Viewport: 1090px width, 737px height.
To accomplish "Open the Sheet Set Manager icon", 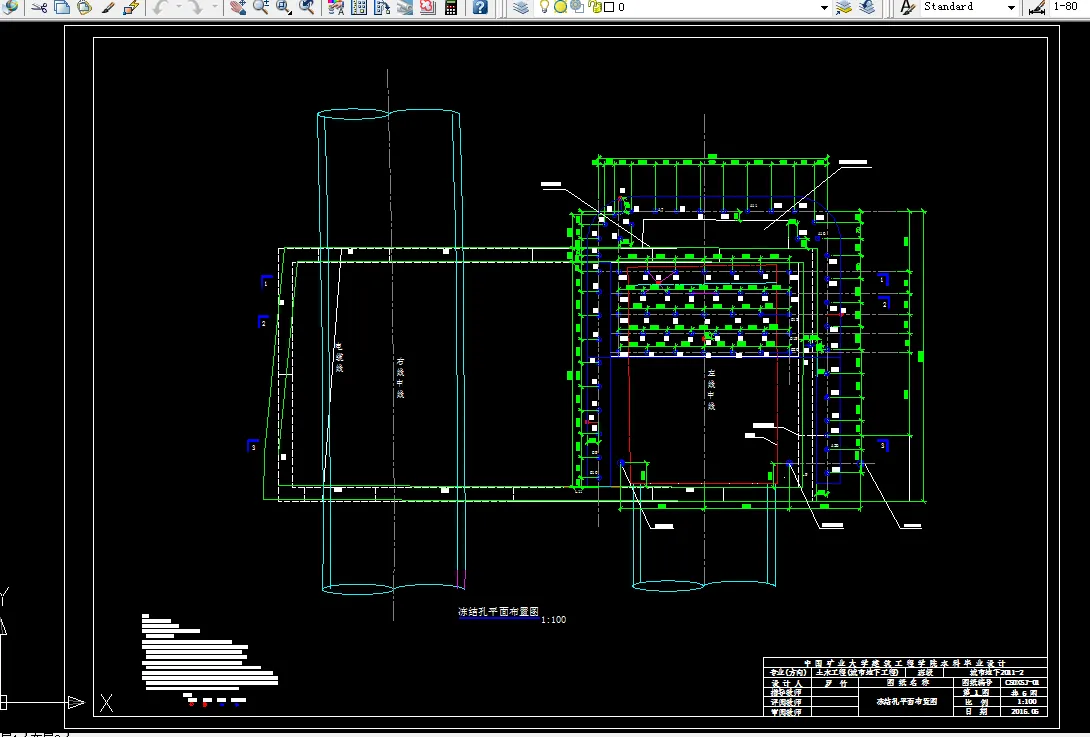I will click(405, 7).
